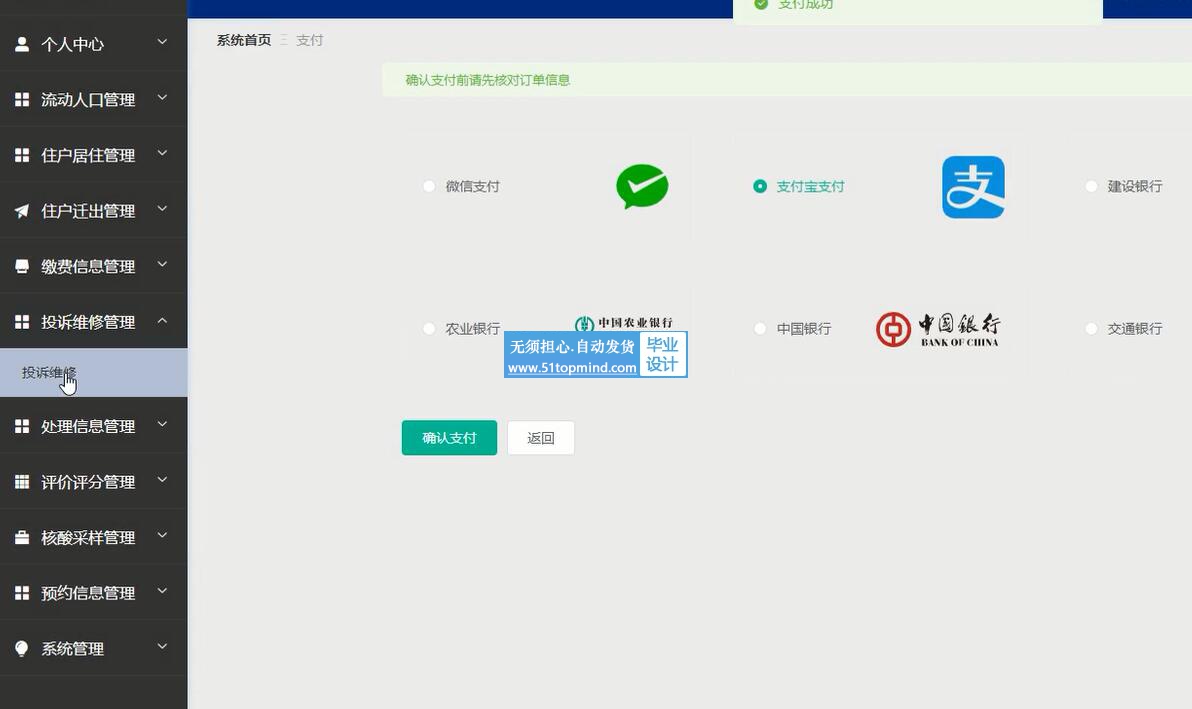The height and width of the screenshot is (709, 1192).
Task: Click the icon beside 缴费信息管理
Action: coord(22,266)
